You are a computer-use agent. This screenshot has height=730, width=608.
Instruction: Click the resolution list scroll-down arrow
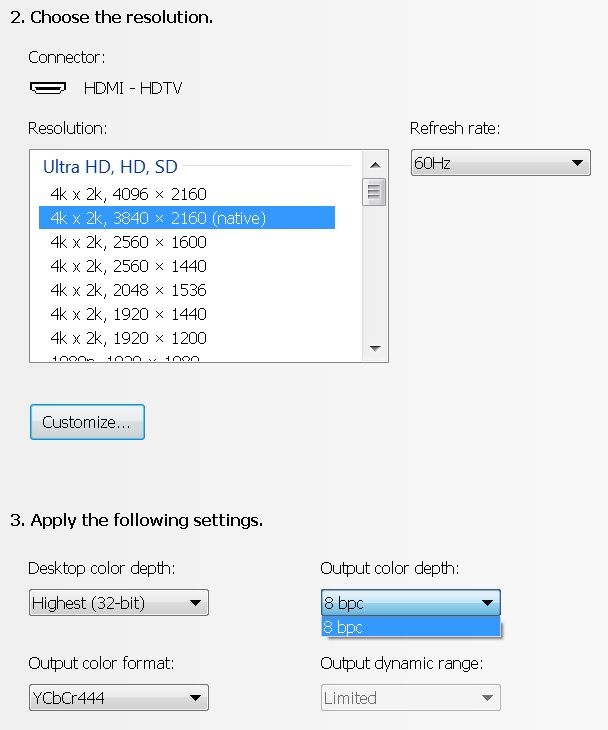376,348
